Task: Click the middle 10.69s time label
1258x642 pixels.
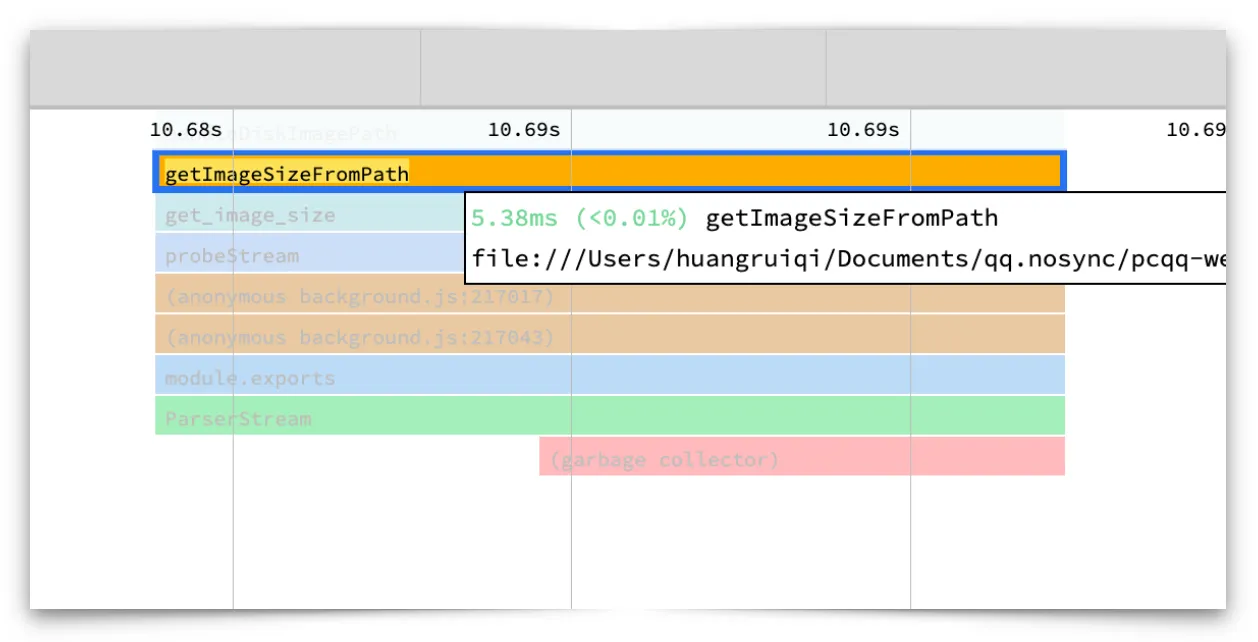Action: click(862, 130)
